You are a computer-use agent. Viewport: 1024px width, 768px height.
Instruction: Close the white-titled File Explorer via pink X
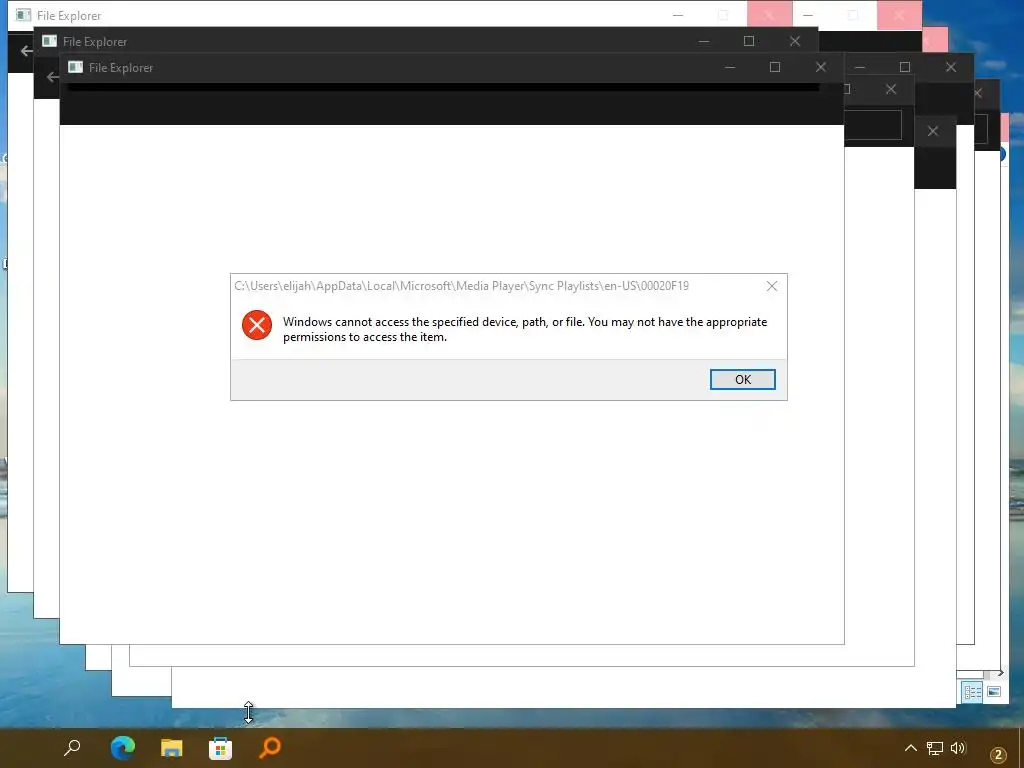[x=769, y=15]
